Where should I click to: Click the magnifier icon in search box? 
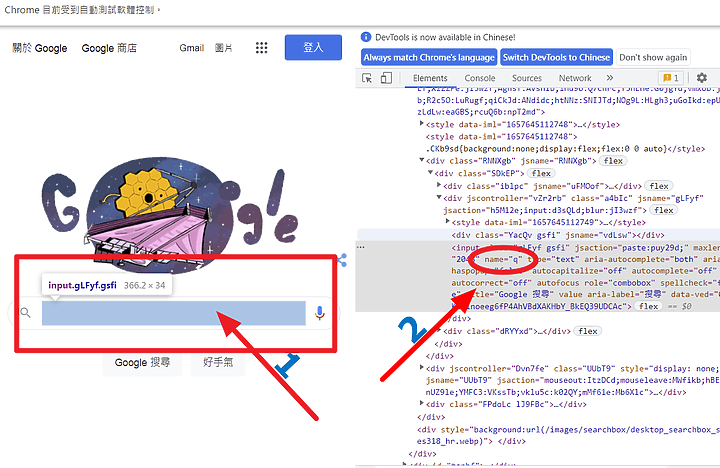pos(26,313)
